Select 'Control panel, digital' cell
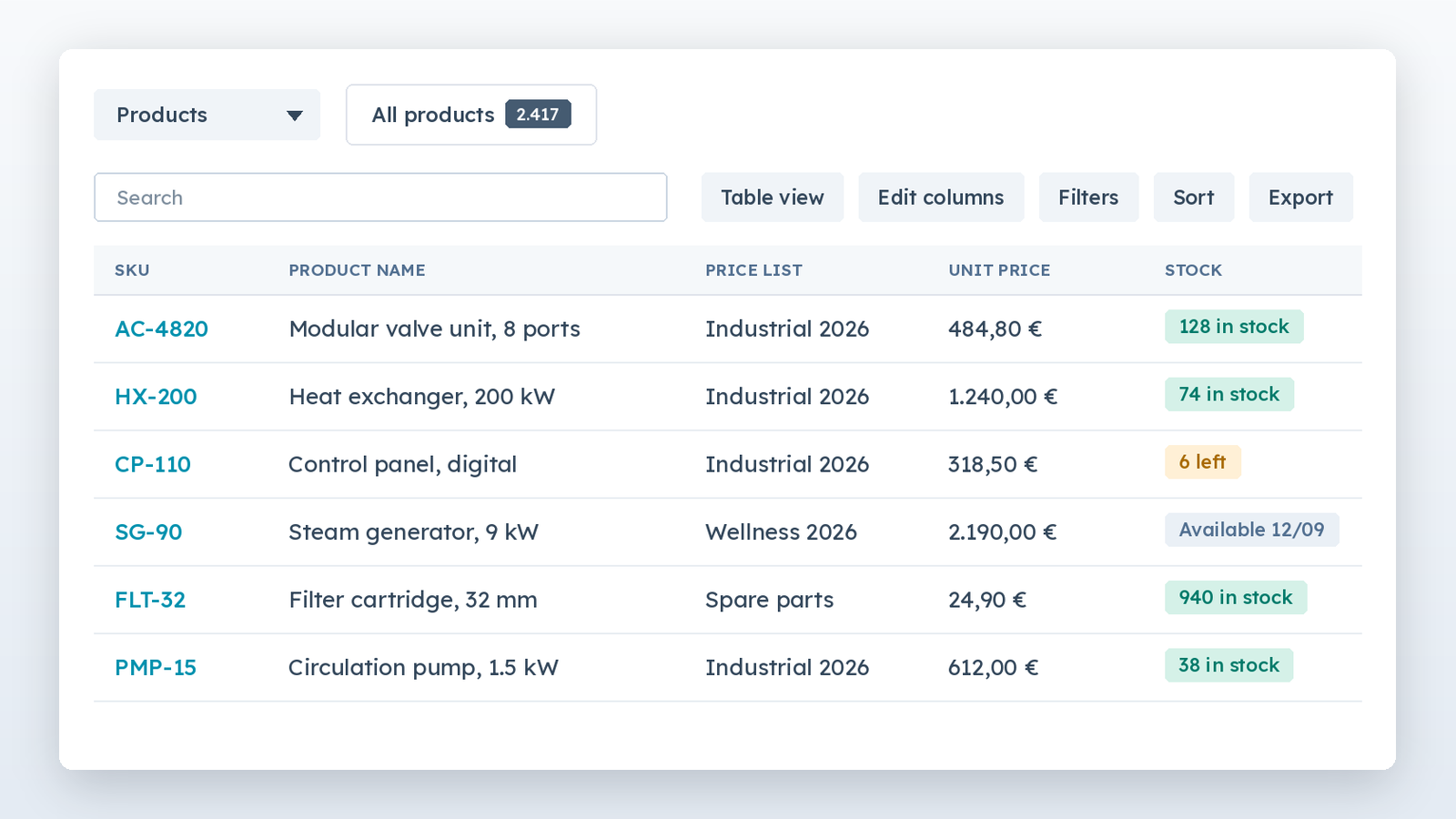 (x=402, y=464)
